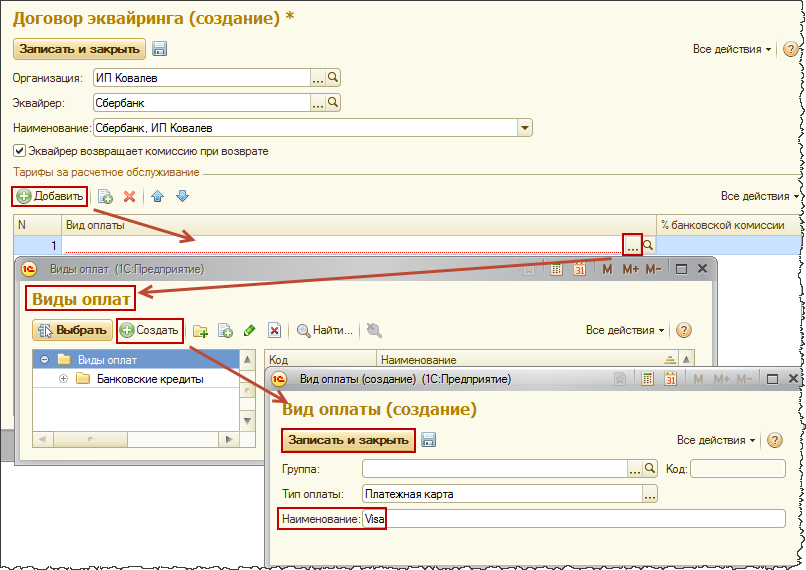The height and width of the screenshot is (570, 806).
Task: Click the tree's vertical scrollbar down arrow
Action: tap(247, 421)
